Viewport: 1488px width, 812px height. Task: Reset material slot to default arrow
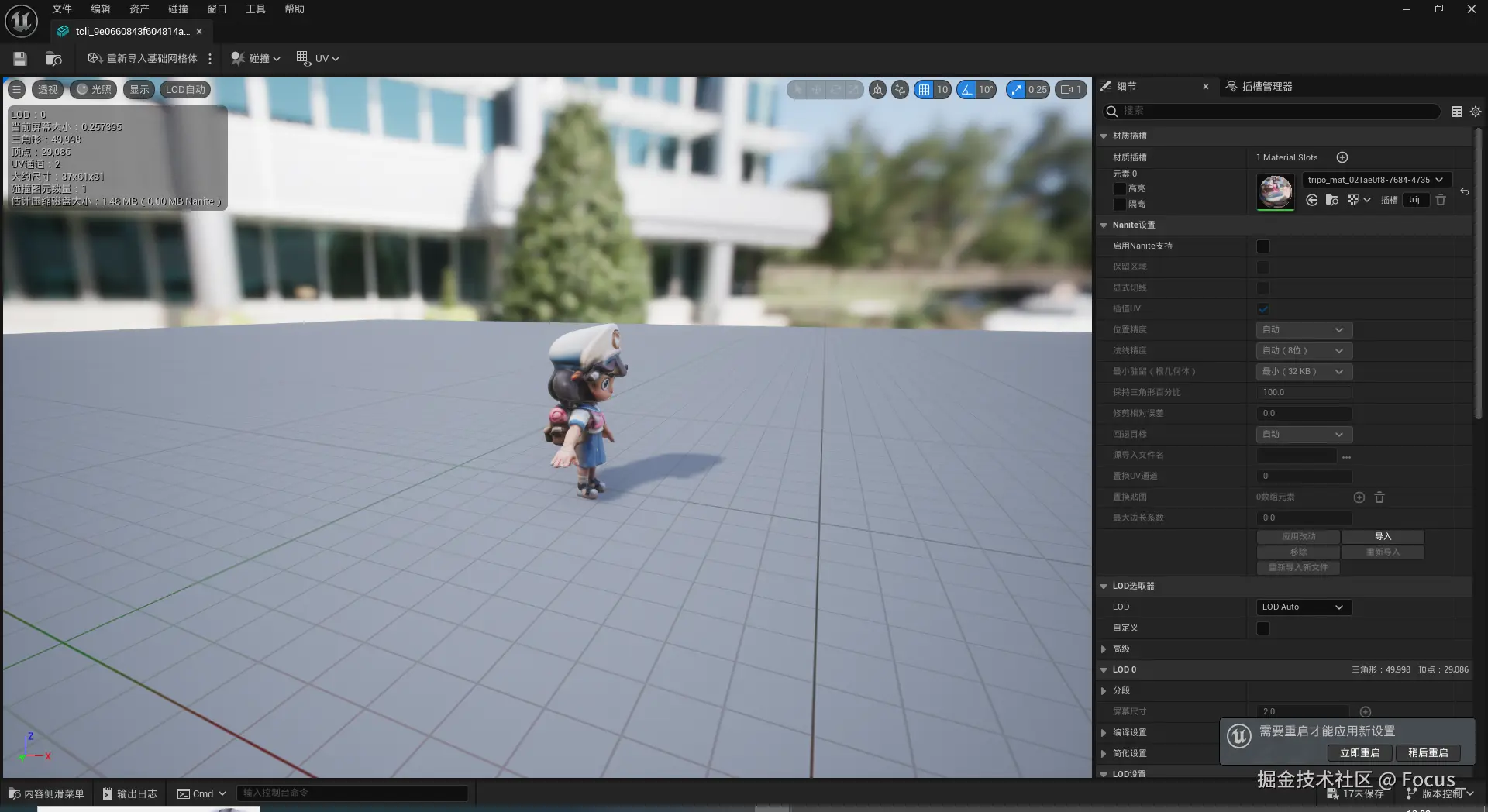(x=1465, y=192)
